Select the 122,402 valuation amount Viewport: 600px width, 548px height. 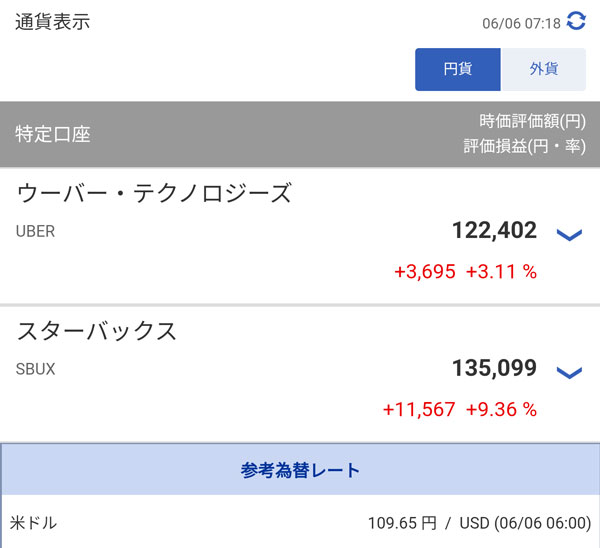[494, 231]
